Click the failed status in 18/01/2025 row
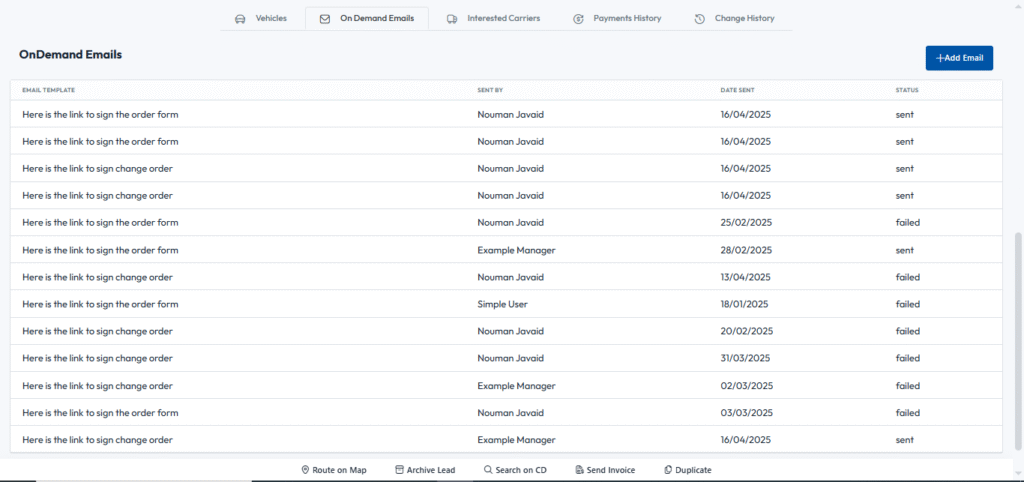Viewport: 1024px width, 482px height. (x=908, y=304)
